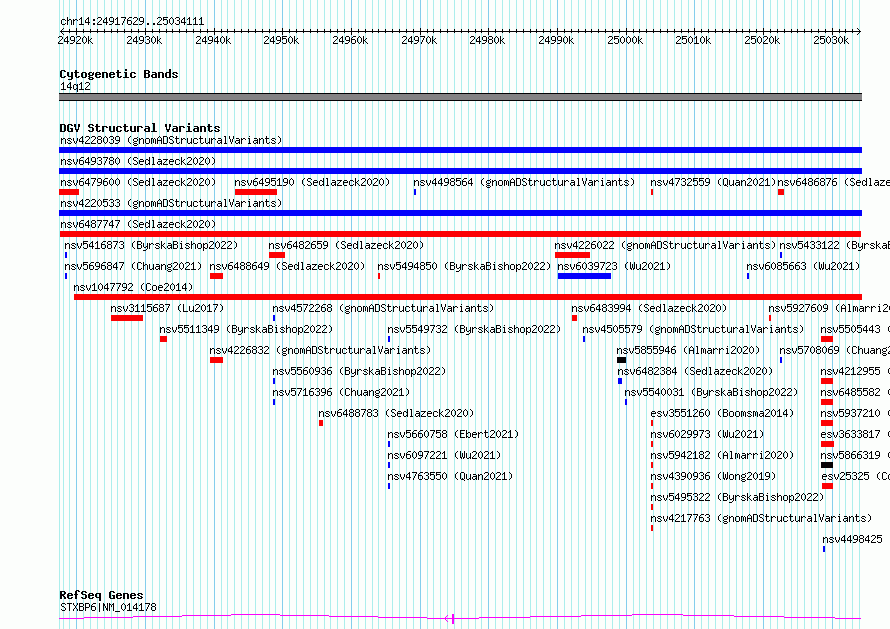890x629 pixels.
Task: Click nsv6488649 Sedlazeck2020 label
Action: pyautogui.click(x=287, y=266)
